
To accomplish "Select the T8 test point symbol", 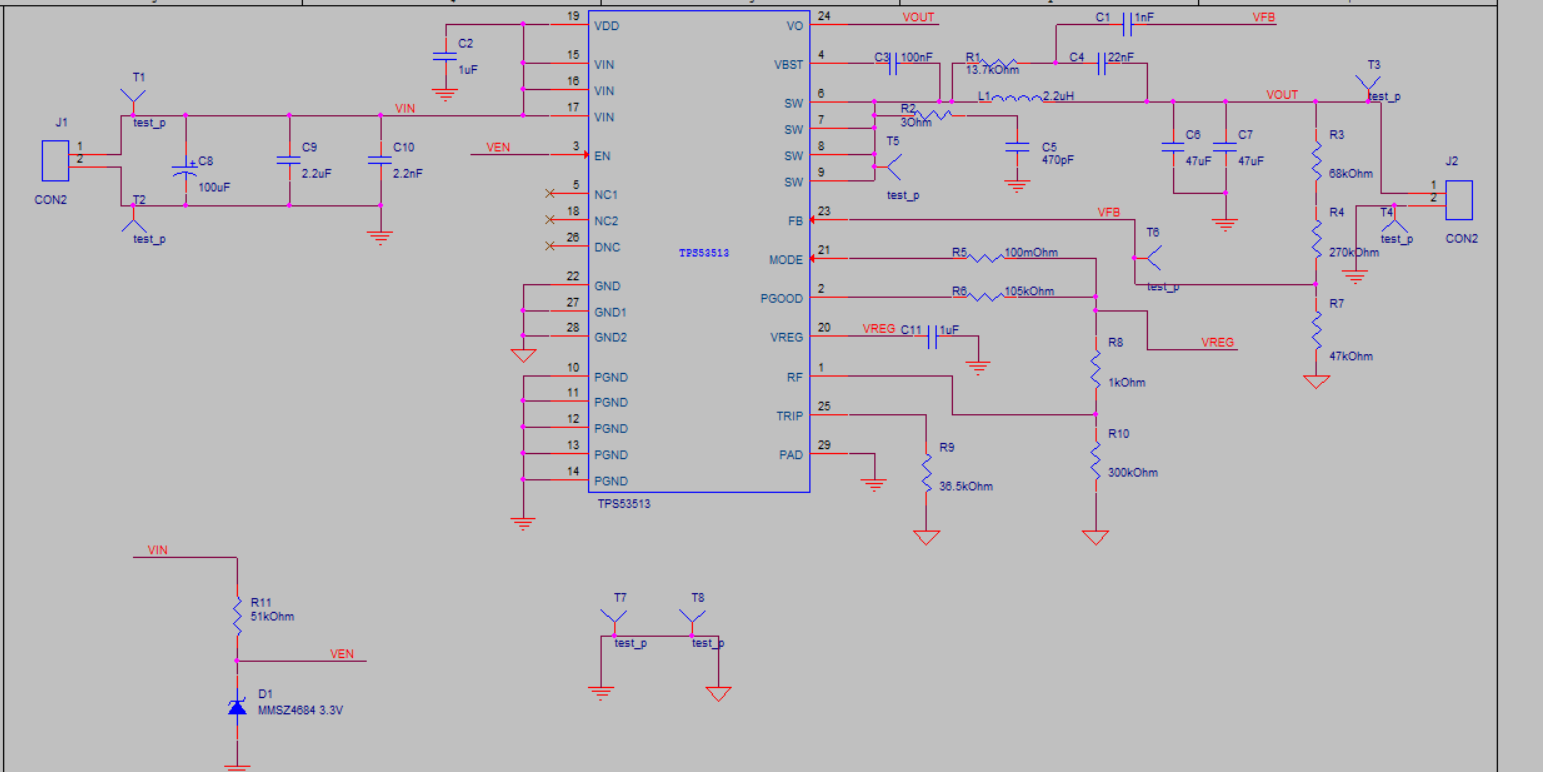I will tap(691, 622).
